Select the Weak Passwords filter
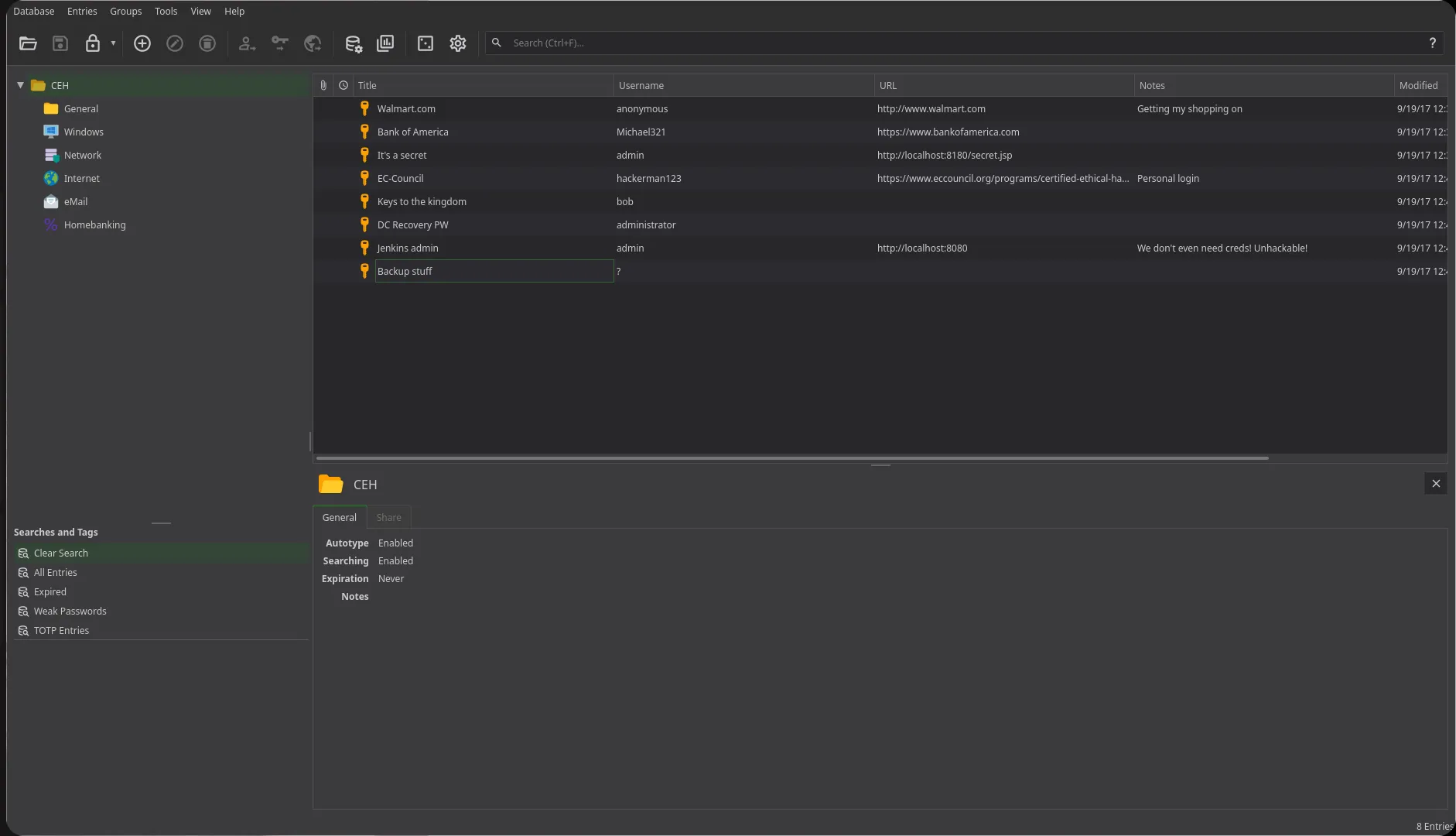The image size is (1456, 836). point(70,611)
